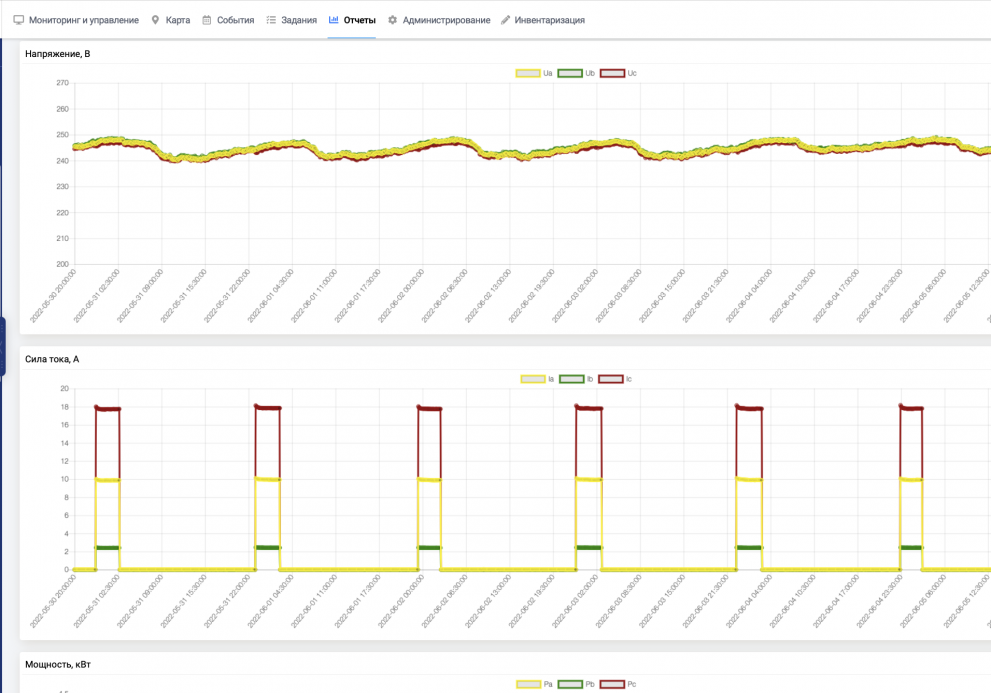Image resolution: width=991 pixels, height=693 pixels.
Task: Click the calendar icon beside События
Action: 207,20
